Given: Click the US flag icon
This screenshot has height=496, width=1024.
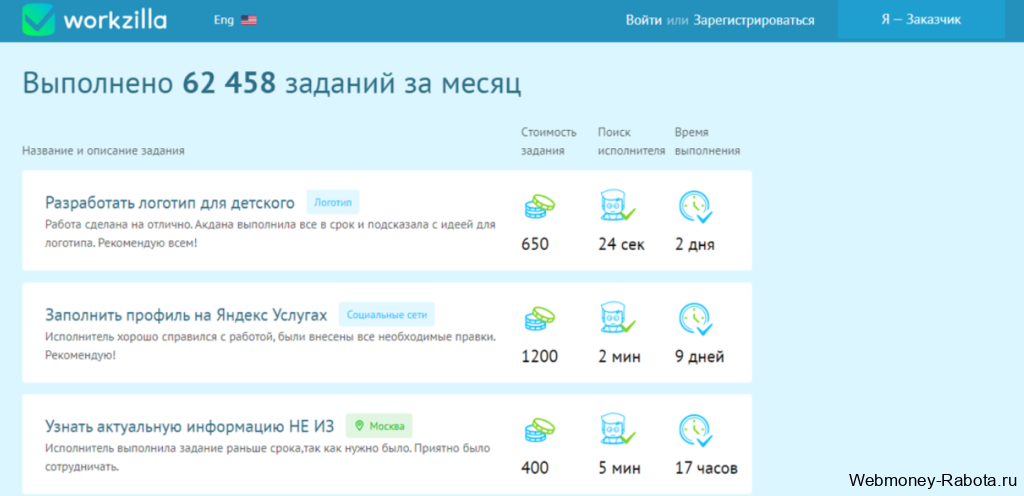Looking at the screenshot, I should click(249, 20).
